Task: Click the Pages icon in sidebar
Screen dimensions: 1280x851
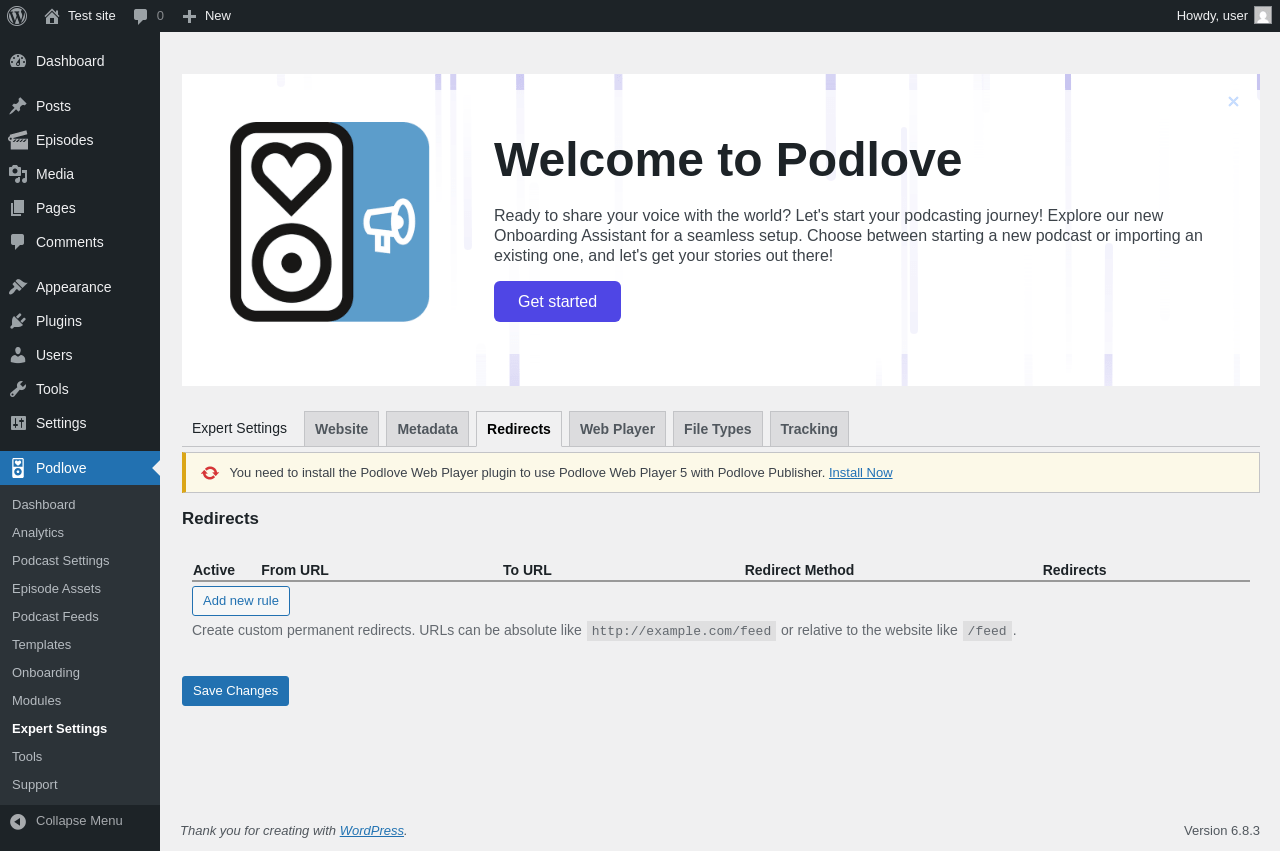Action: pos(18,208)
